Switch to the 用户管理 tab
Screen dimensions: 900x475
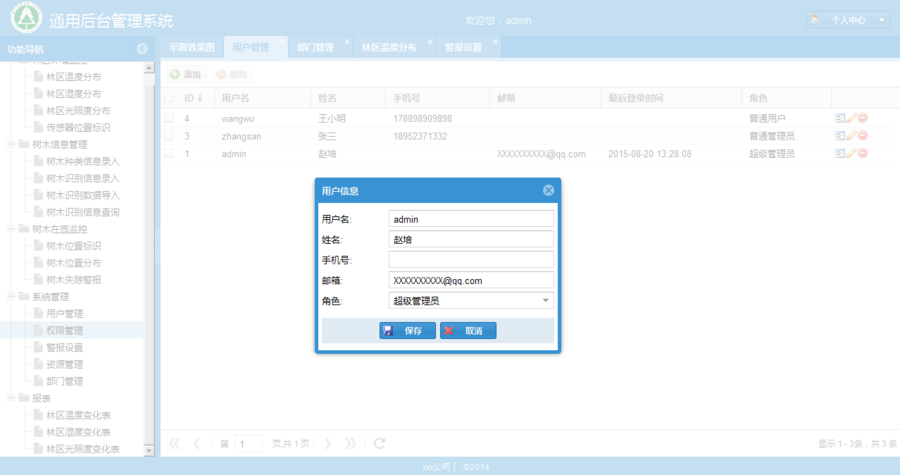click(251, 48)
